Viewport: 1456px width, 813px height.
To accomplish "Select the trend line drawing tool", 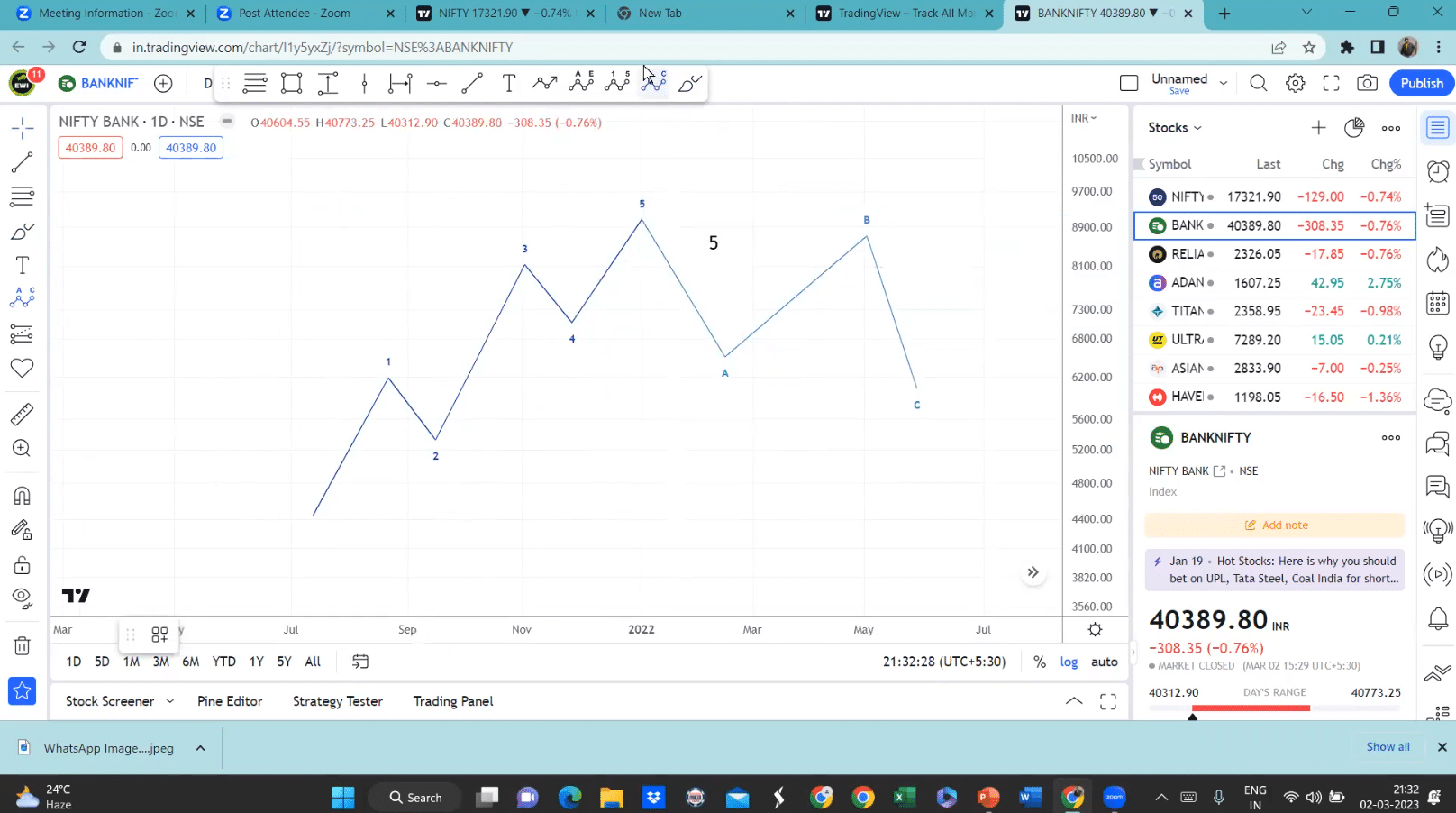I will pos(22,162).
